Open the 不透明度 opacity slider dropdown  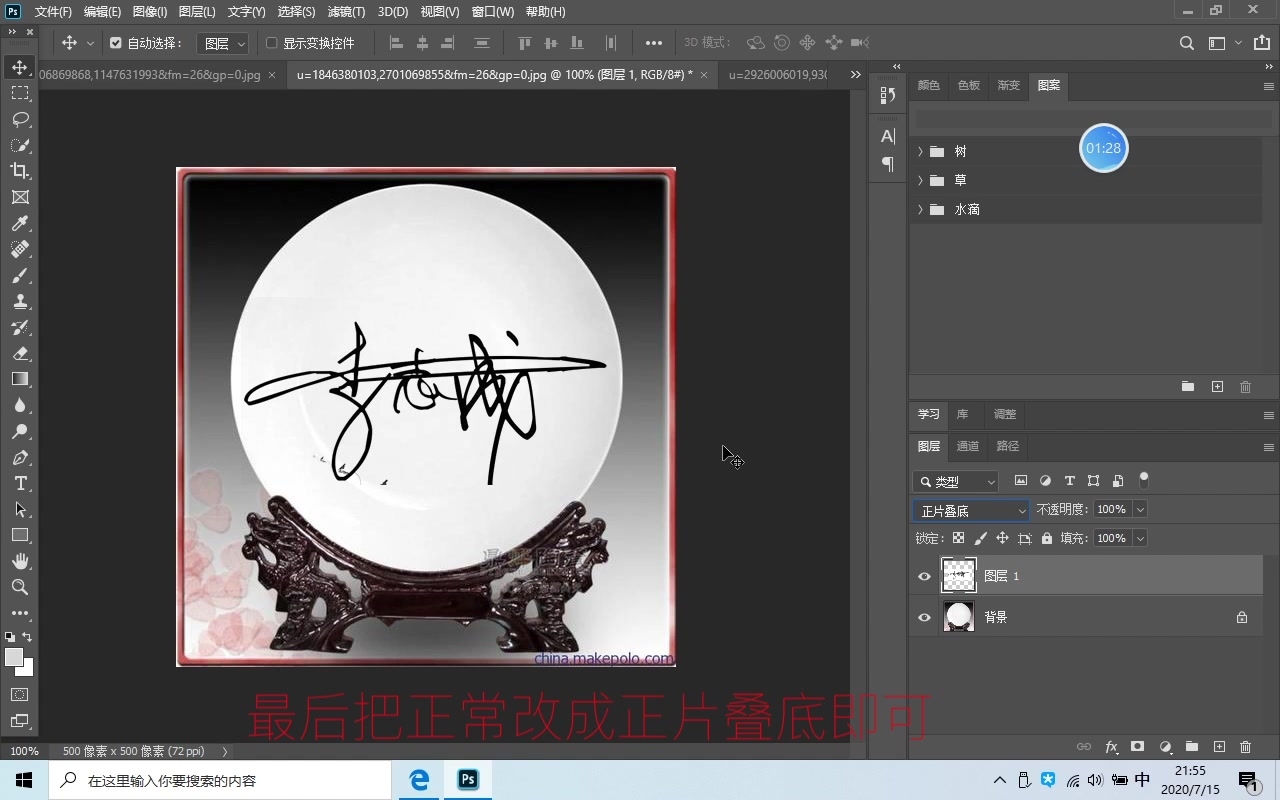pyautogui.click(x=1140, y=510)
